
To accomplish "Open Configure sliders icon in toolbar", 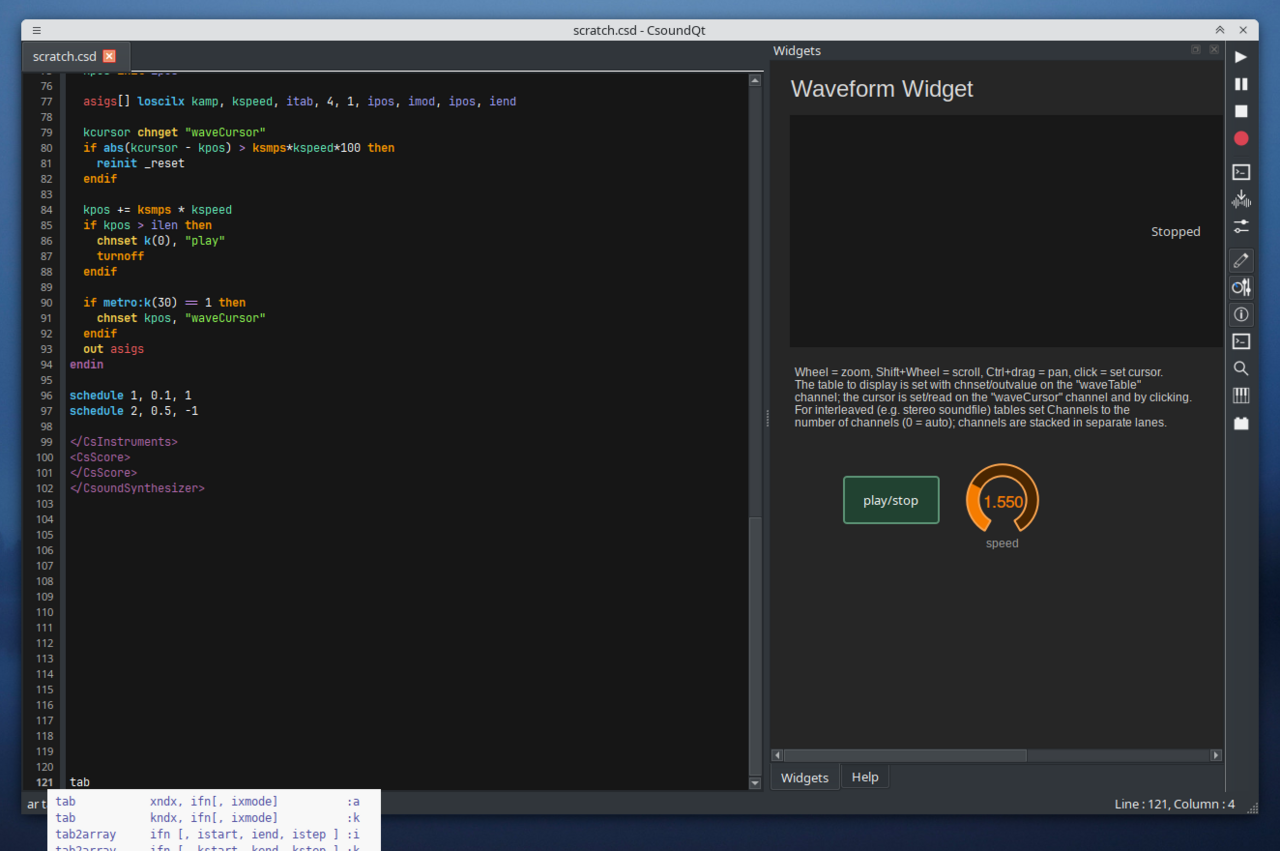I will [1241, 226].
